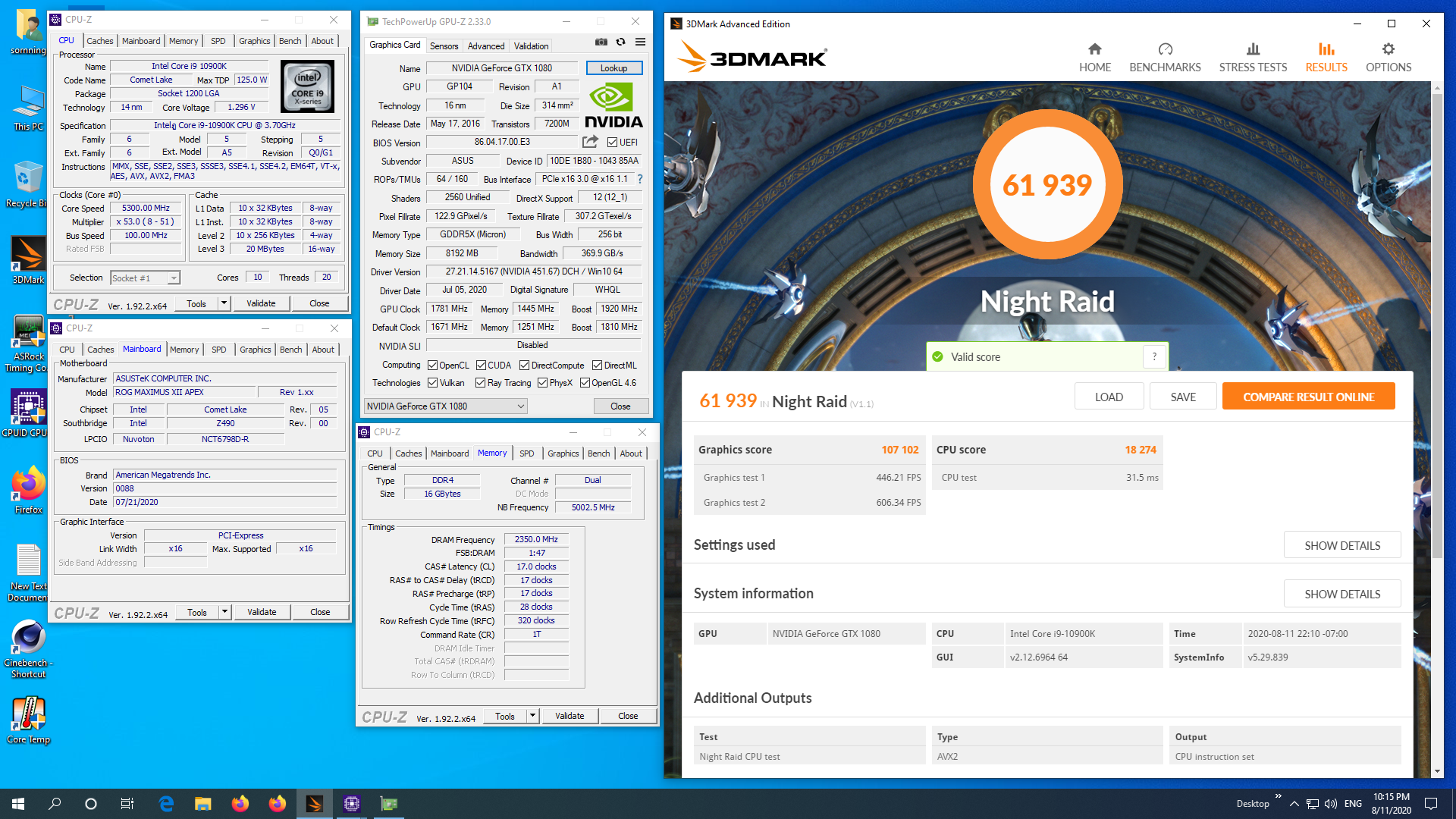
Task: Toggle Ray Tracing checkbox
Action: click(x=480, y=383)
